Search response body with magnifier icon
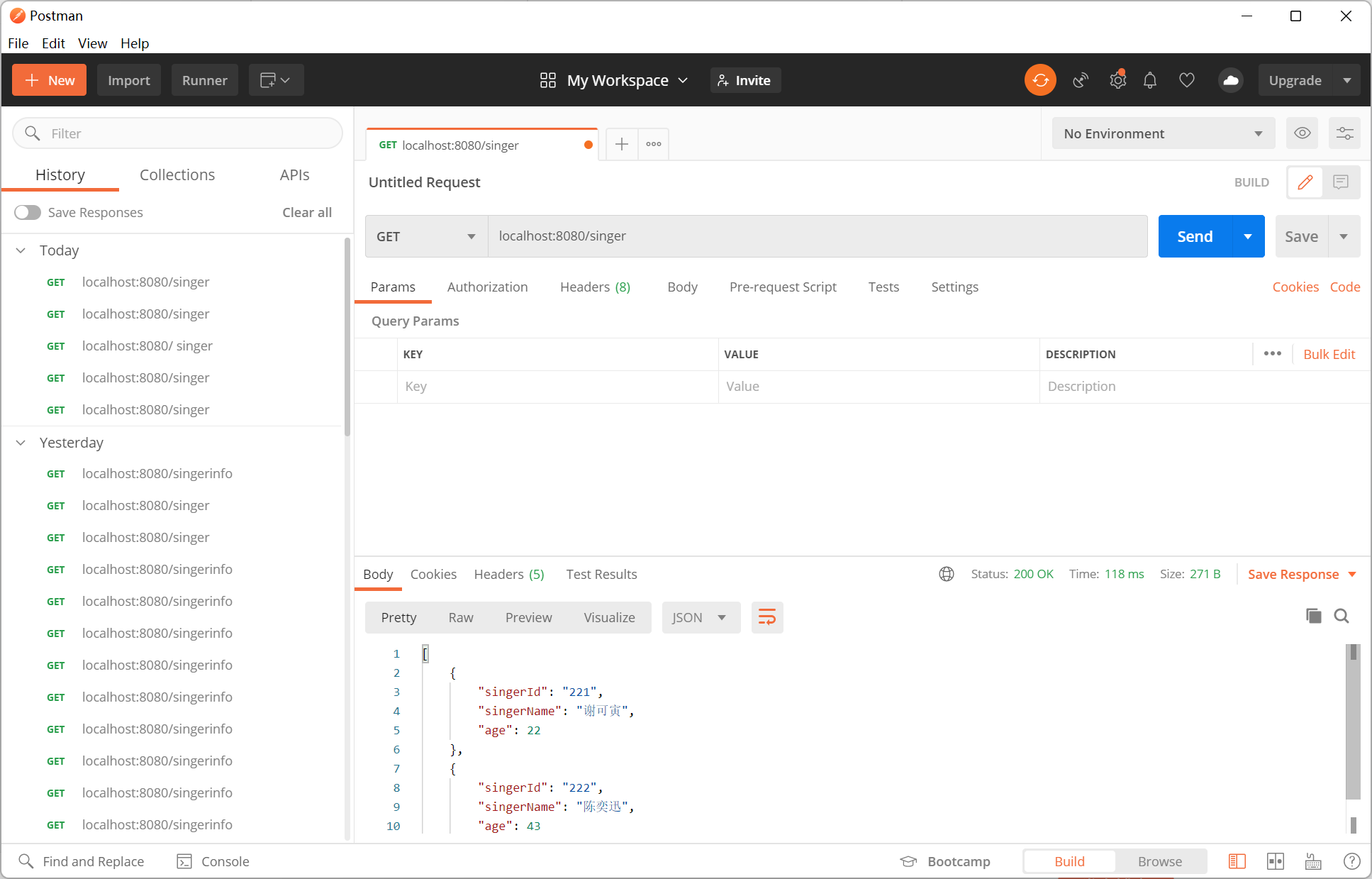The width and height of the screenshot is (1372, 879). coord(1342,616)
